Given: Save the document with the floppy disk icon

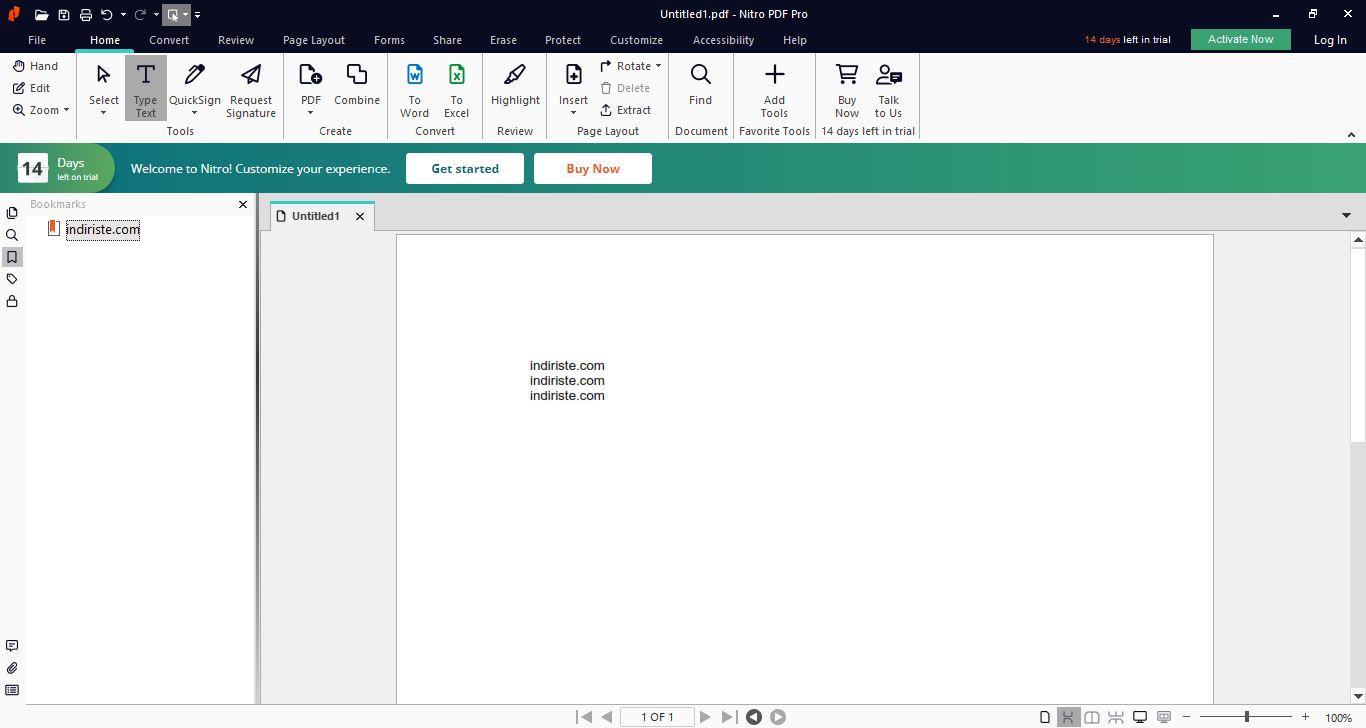Looking at the screenshot, I should pos(64,14).
